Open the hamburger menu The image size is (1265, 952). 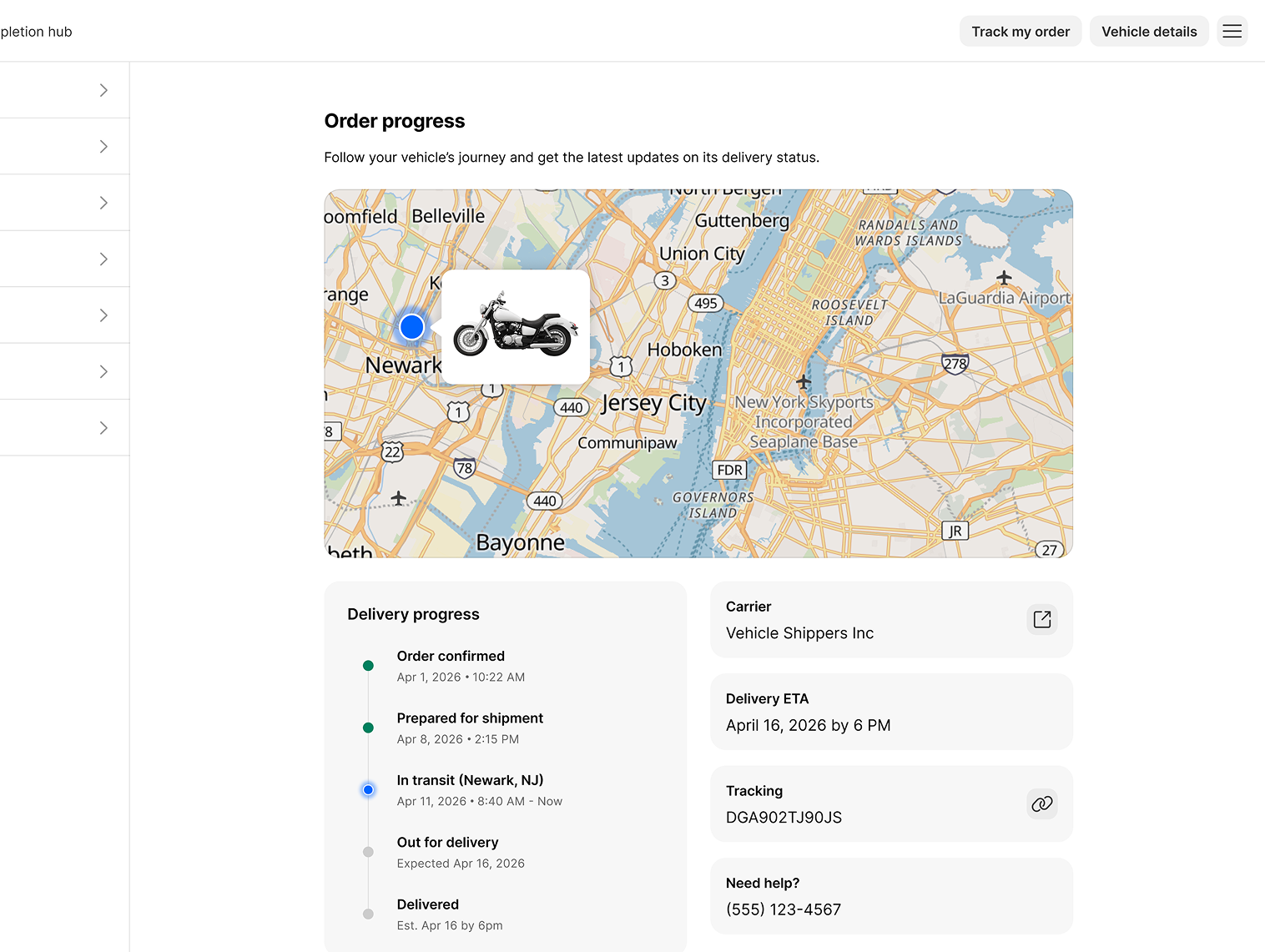1232,31
